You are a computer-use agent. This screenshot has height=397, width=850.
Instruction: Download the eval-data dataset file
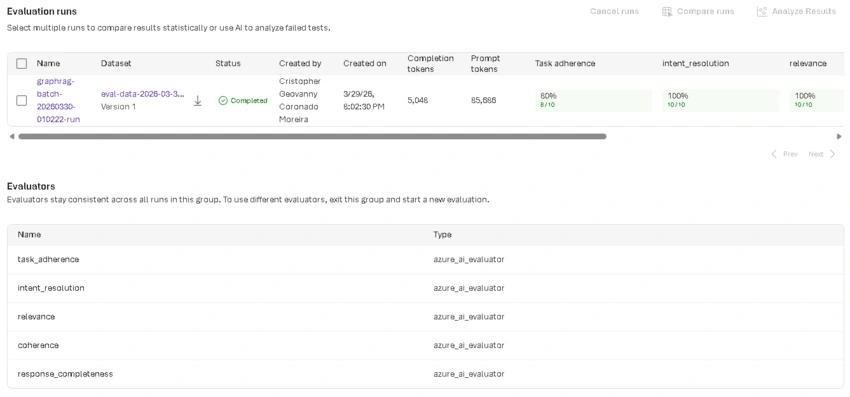(x=198, y=101)
